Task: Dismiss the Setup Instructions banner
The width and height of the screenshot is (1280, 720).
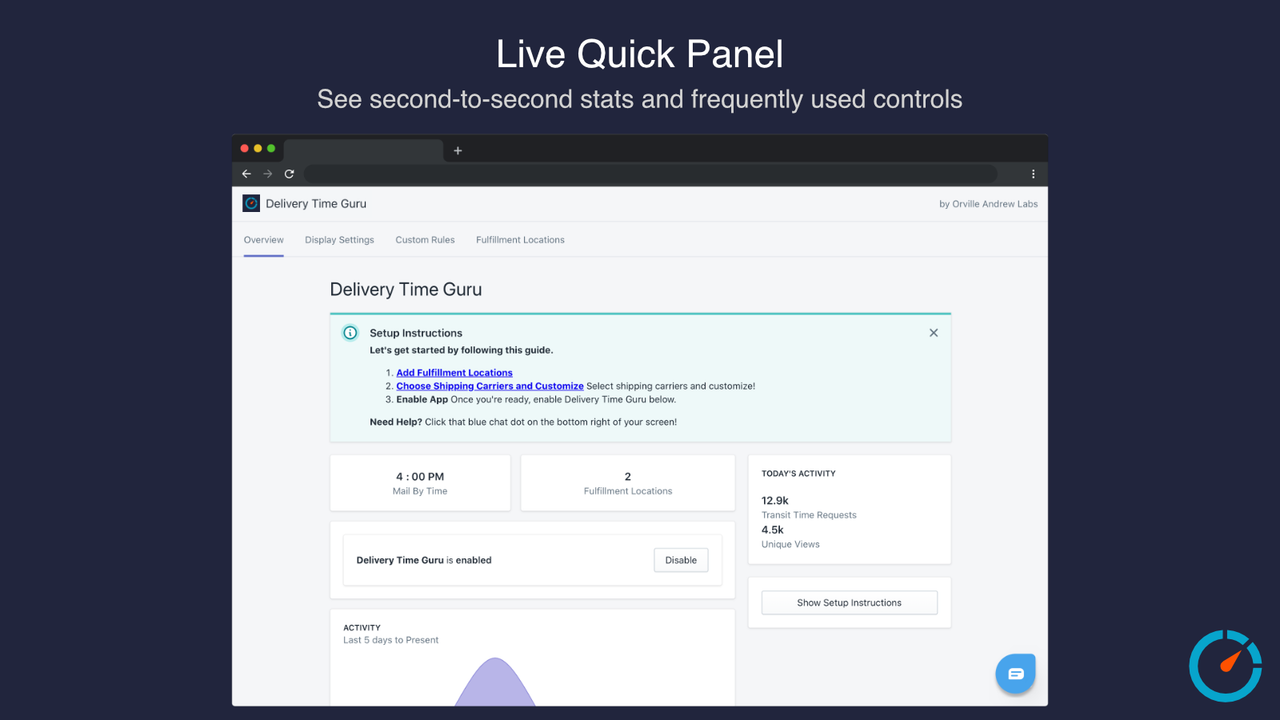Action: tap(933, 332)
